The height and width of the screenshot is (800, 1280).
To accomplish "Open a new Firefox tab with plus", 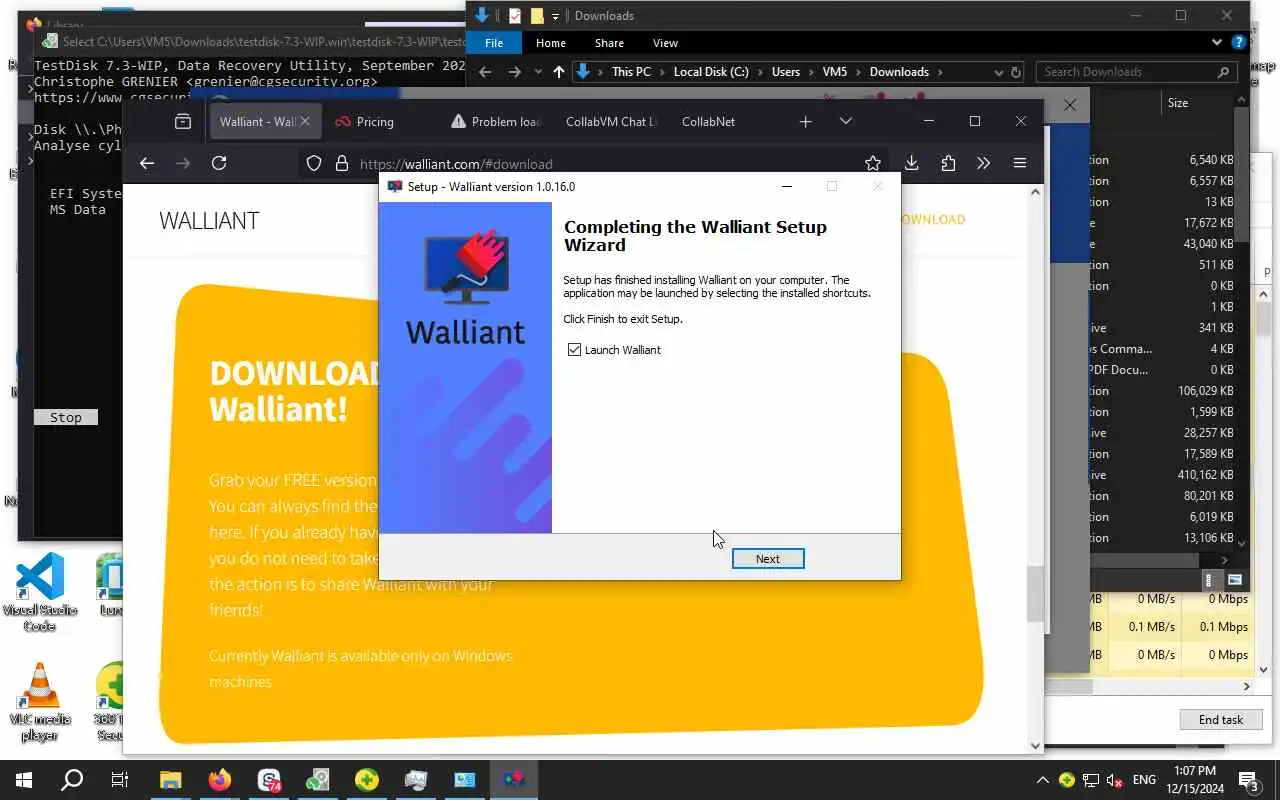I will click(806, 121).
